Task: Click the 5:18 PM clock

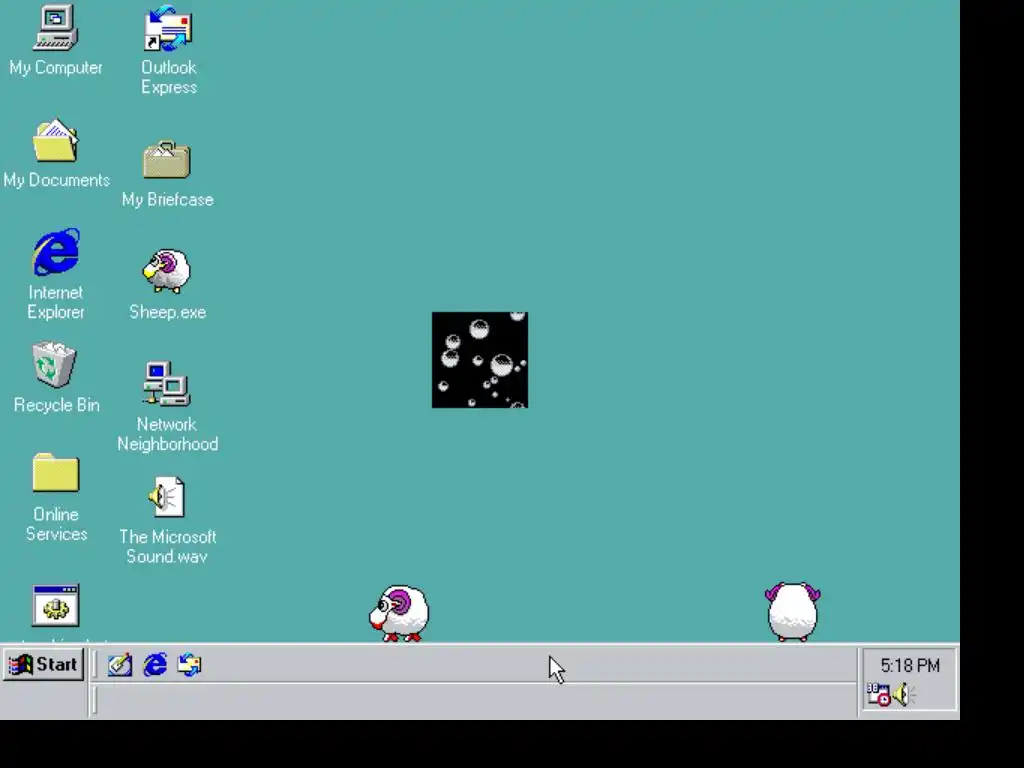Action: click(910, 665)
